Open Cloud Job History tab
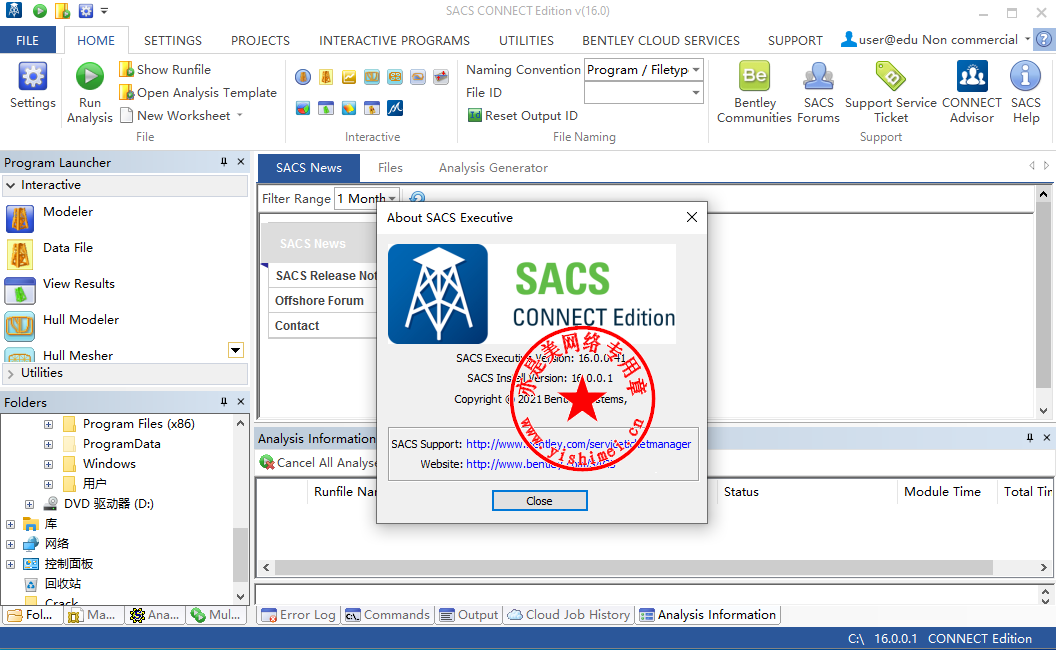This screenshot has height=650, width=1056. pyautogui.click(x=569, y=615)
